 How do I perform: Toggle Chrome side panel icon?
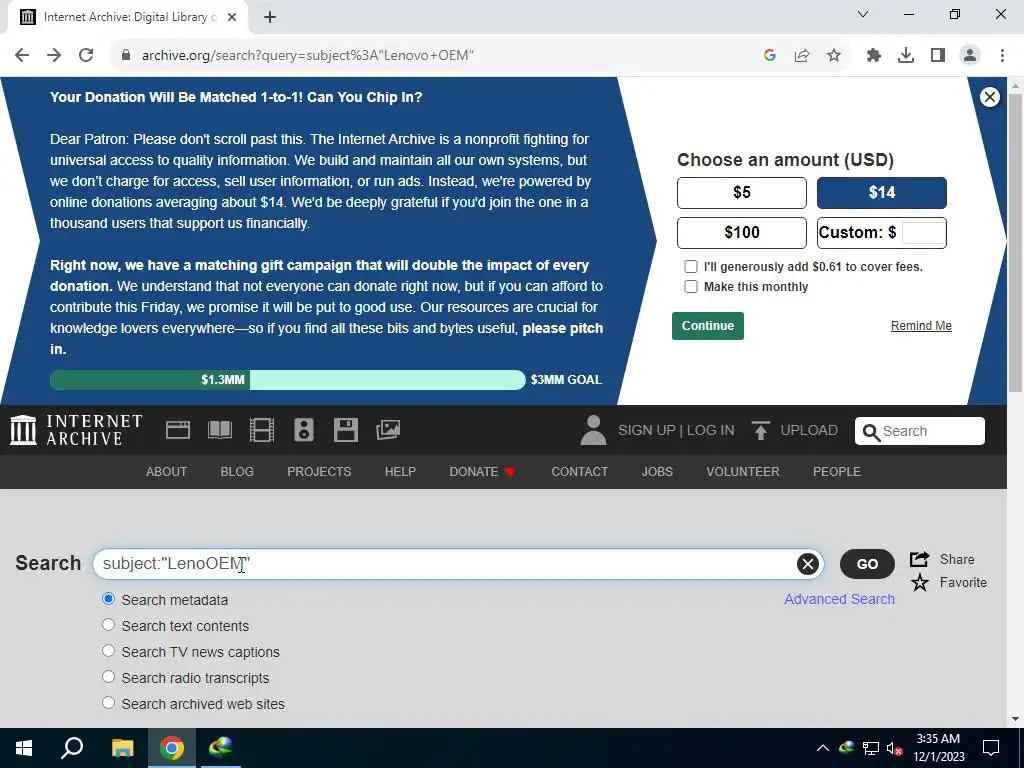point(938,56)
